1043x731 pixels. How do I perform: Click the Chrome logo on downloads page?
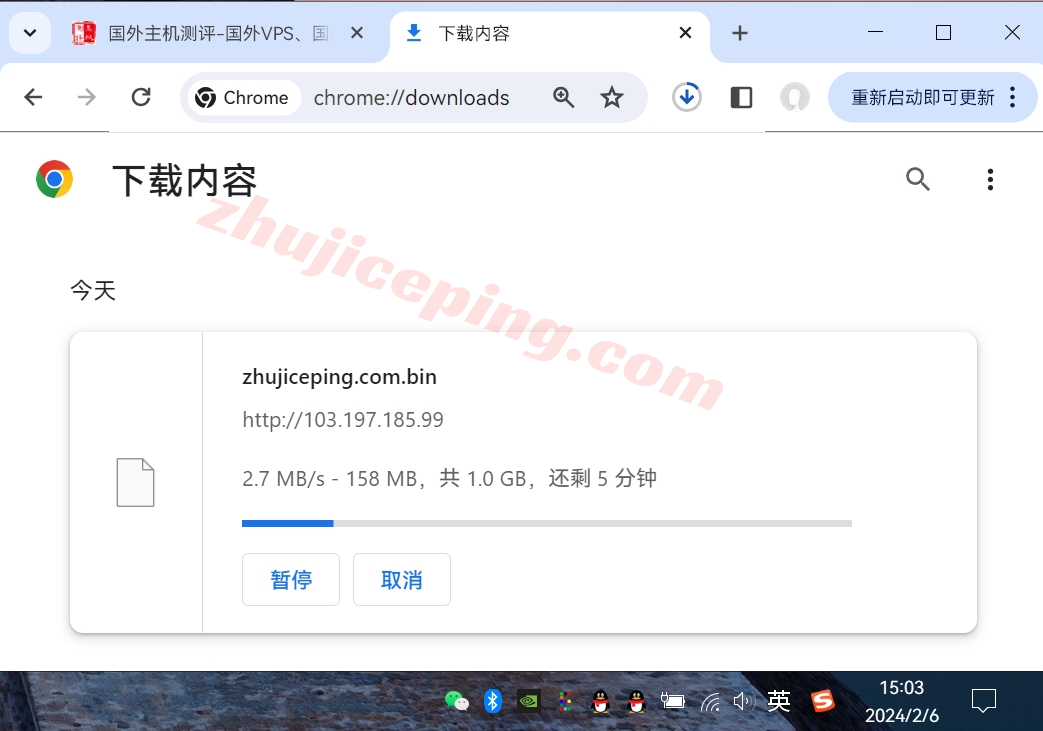pos(55,179)
